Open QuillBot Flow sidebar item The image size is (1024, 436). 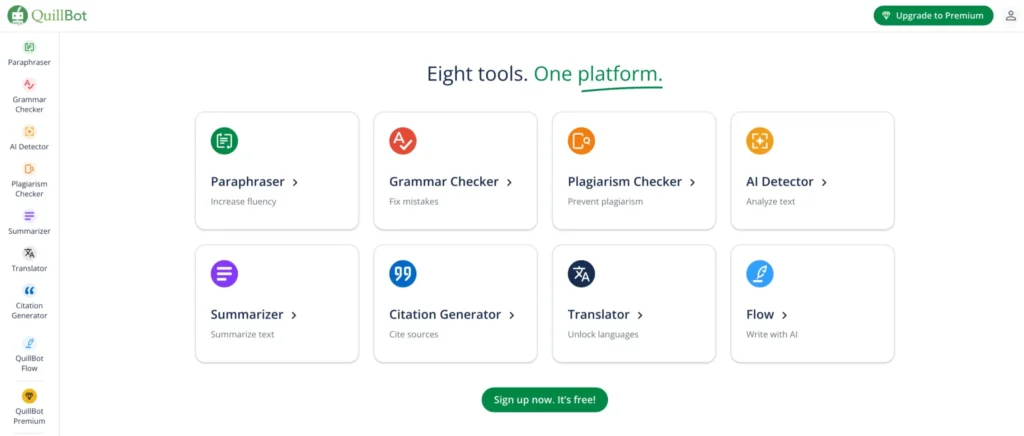coord(29,354)
